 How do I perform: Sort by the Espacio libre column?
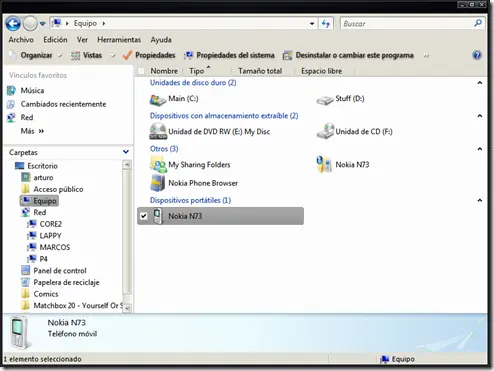(x=321, y=71)
